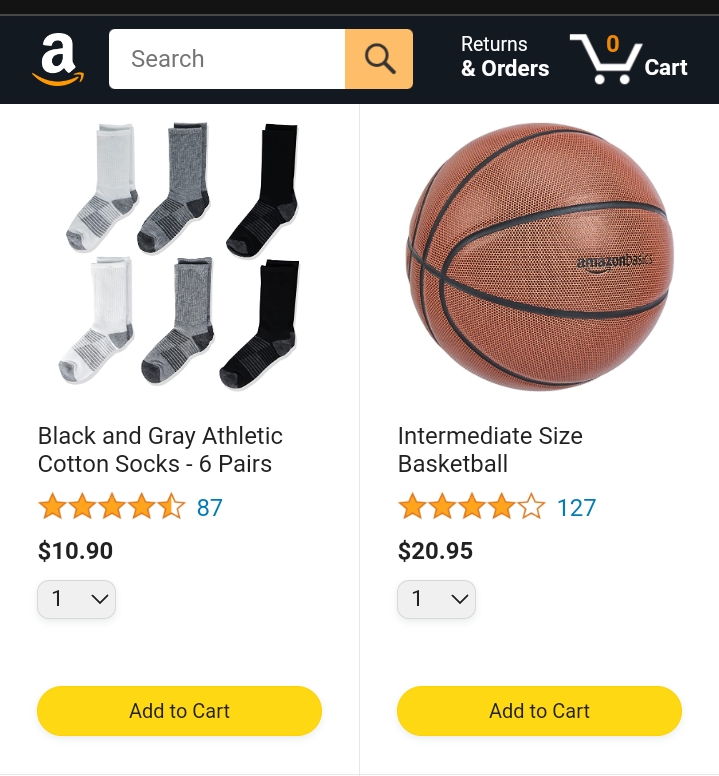Open the 87 reviews link for socks
Viewport: 719px width, 776px height.
210,507
